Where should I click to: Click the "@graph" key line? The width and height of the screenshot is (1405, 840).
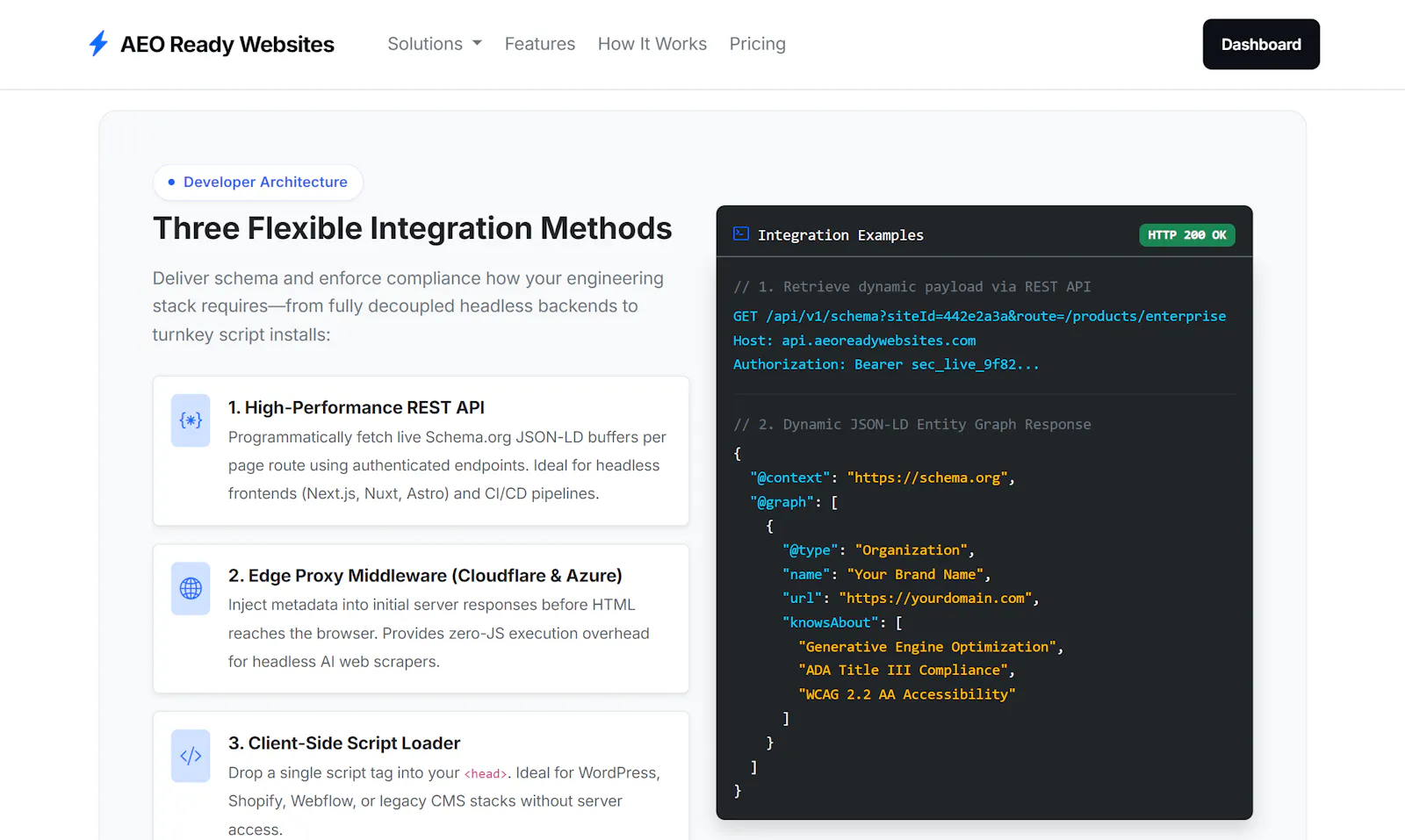click(794, 502)
